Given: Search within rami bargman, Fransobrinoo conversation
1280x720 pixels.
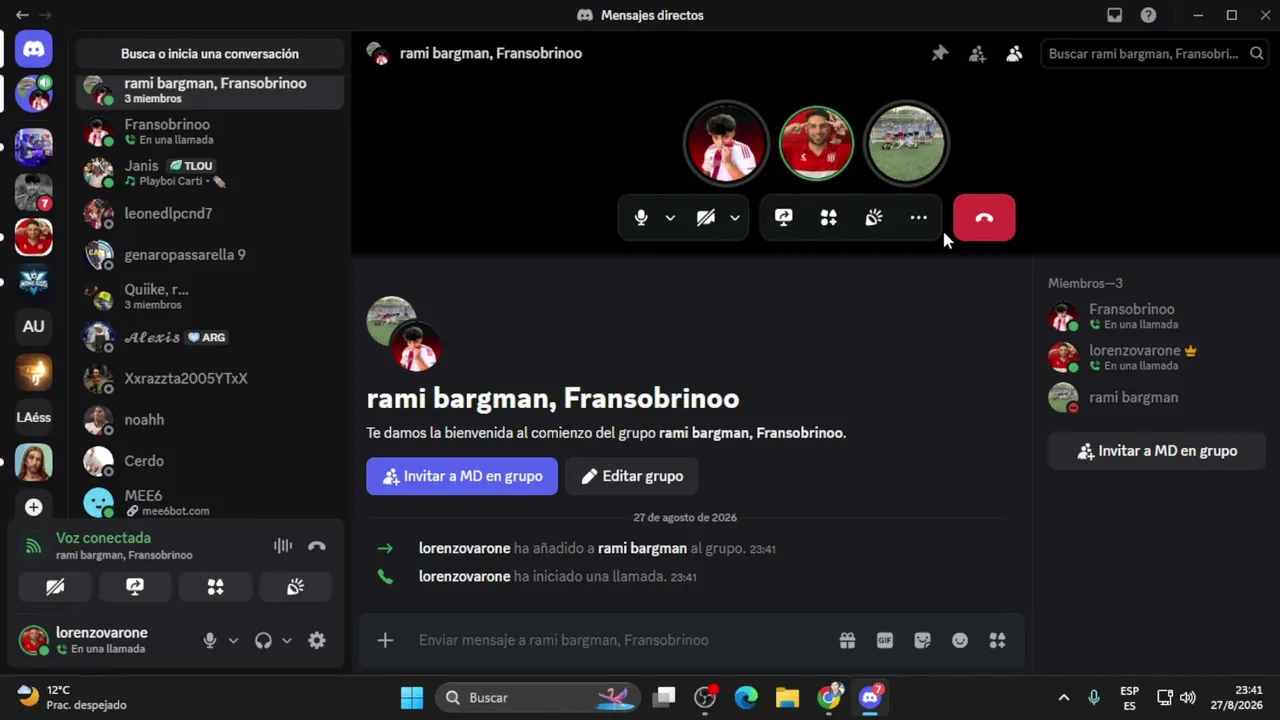Looking at the screenshot, I should click(x=1156, y=54).
